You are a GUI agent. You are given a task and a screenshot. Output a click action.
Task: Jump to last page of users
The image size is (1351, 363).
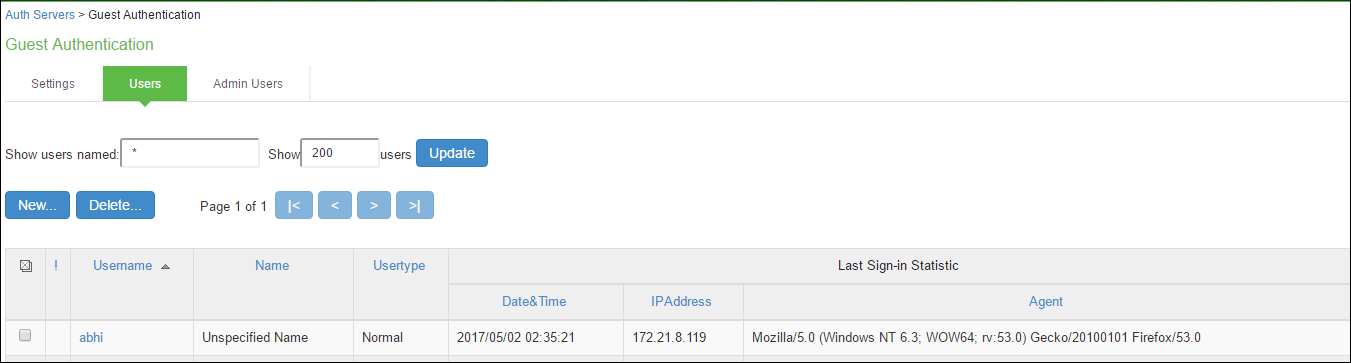415,205
